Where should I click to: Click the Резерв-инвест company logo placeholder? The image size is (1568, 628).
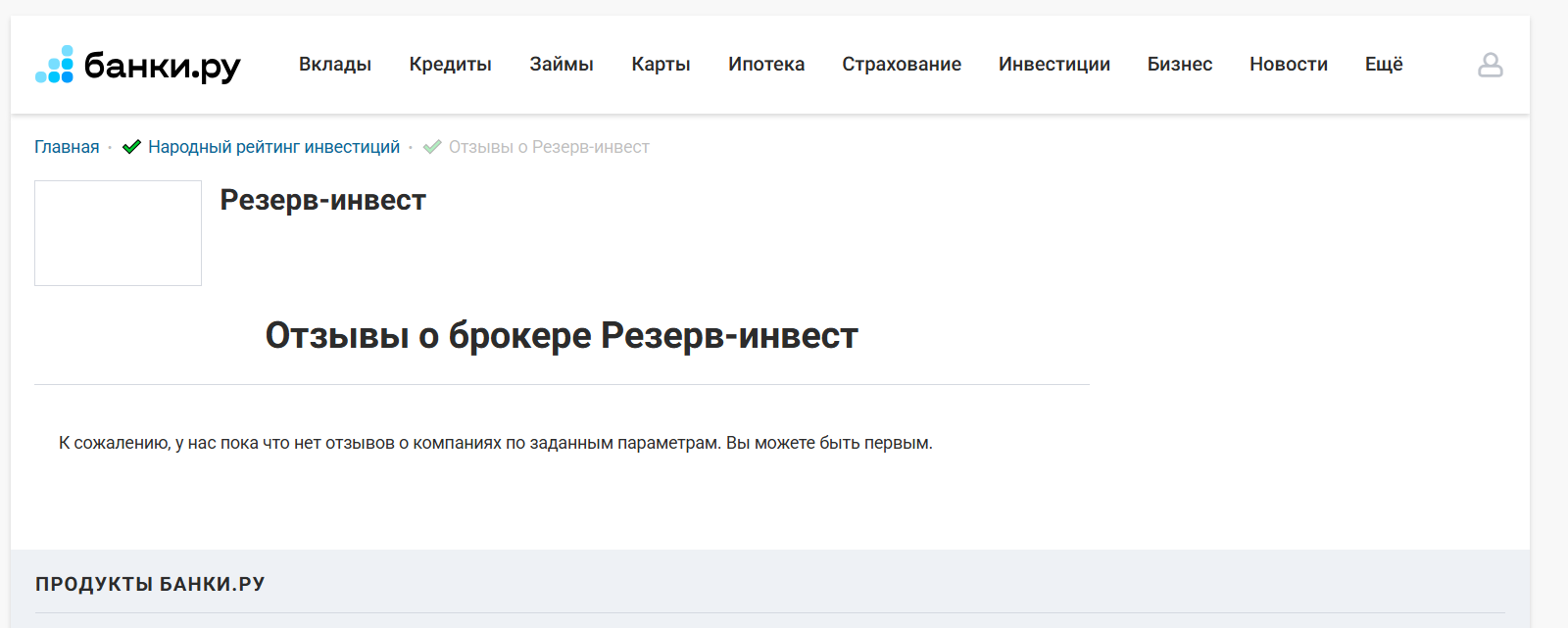point(118,233)
